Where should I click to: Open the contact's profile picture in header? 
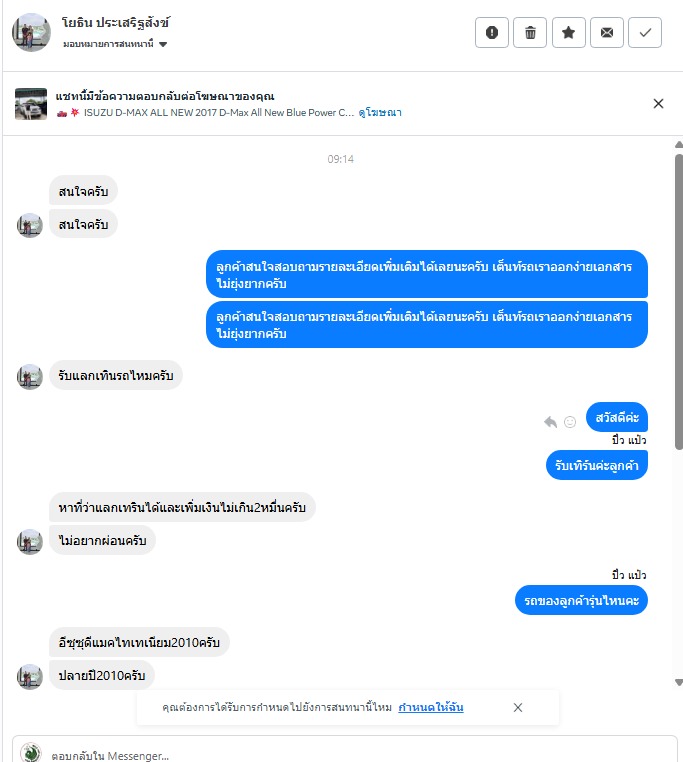pos(31,33)
